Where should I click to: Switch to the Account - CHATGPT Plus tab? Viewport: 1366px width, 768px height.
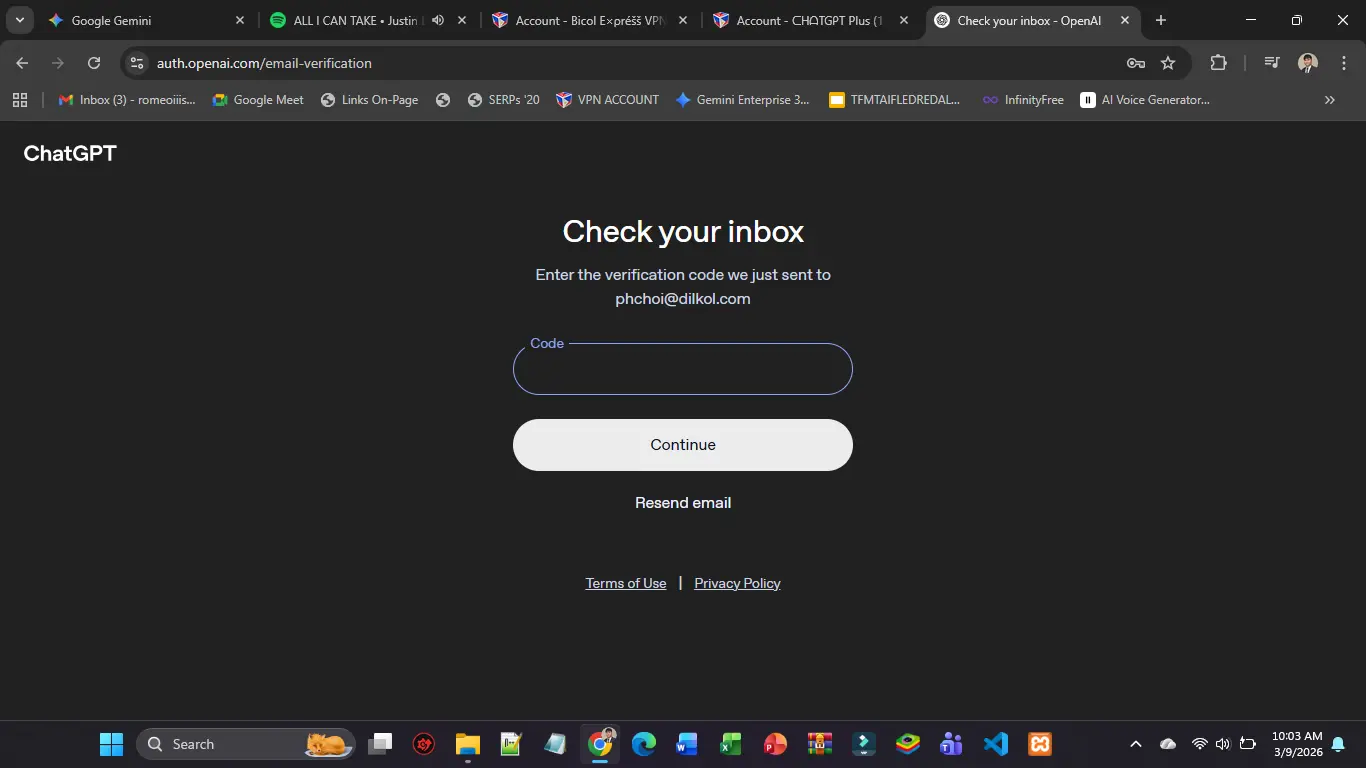(x=809, y=20)
